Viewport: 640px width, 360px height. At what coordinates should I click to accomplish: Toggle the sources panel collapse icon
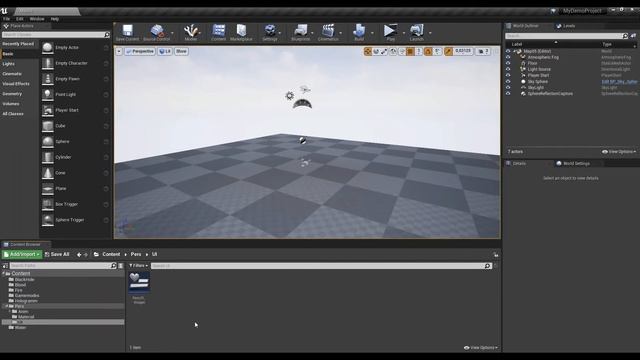pyautogui.click(x=5, y=266)
